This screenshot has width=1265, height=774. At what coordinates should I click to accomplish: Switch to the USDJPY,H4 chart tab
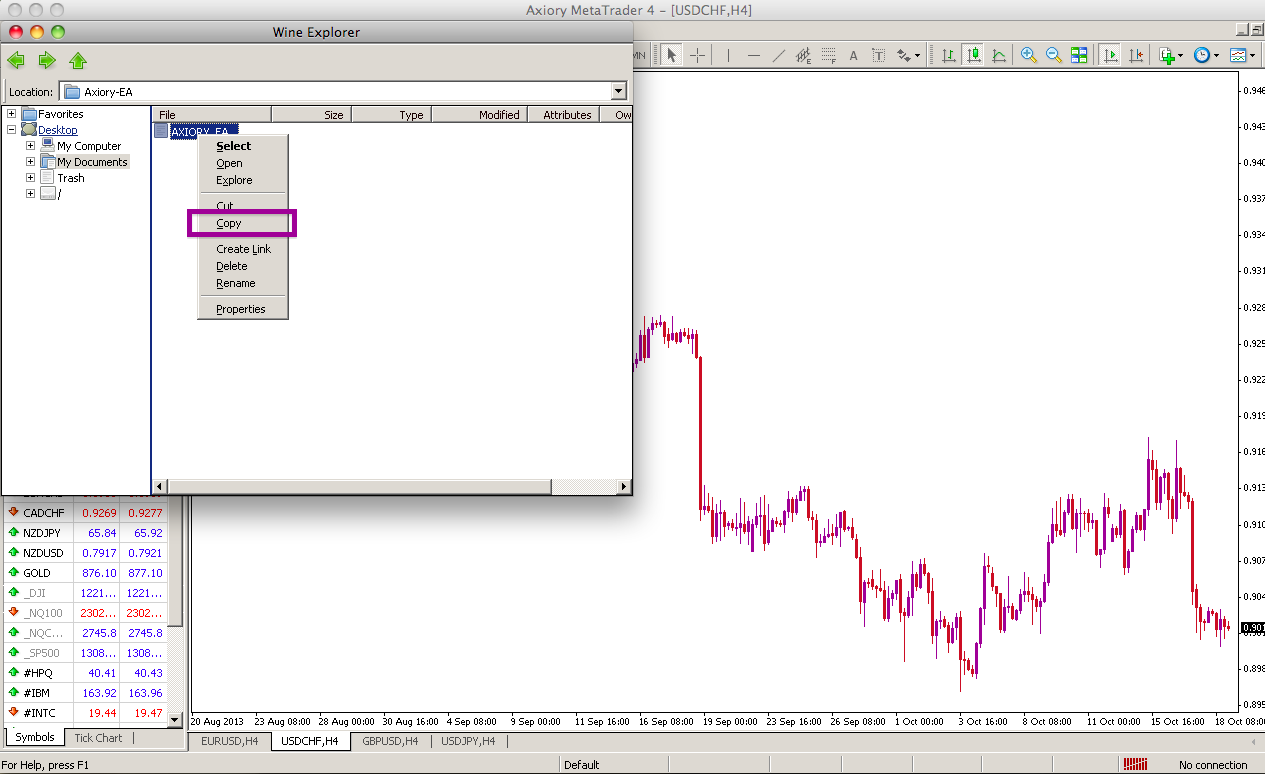click(470, 741)
